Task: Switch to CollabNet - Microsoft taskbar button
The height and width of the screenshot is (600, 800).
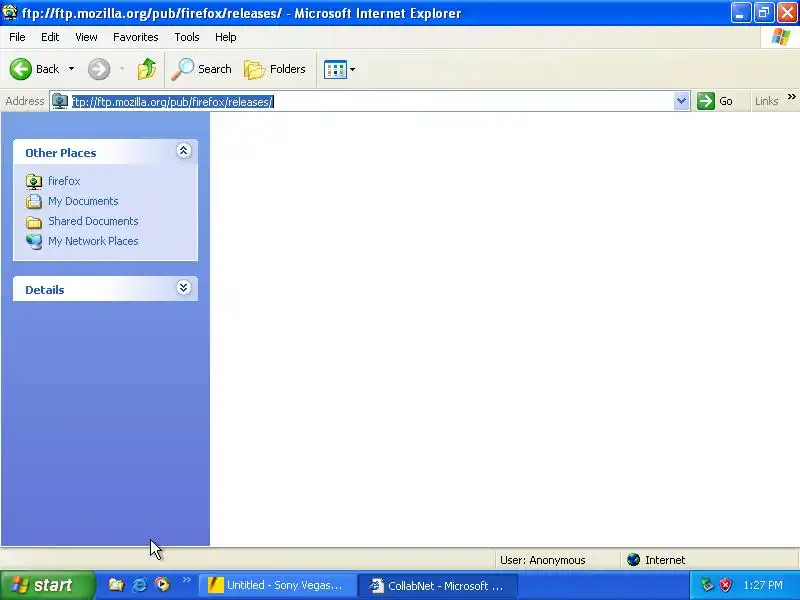Action: [x=439, y=585]
